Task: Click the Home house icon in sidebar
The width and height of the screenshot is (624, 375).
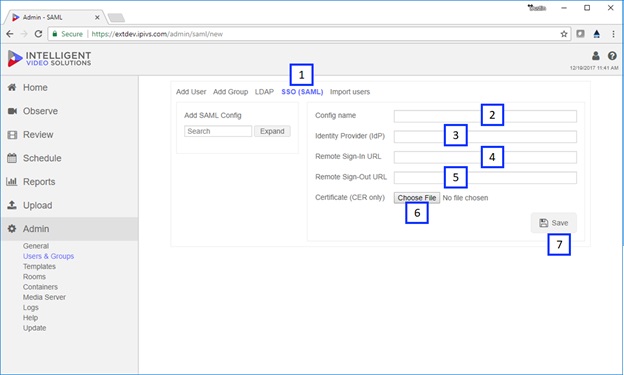Action: pos(12,87)
